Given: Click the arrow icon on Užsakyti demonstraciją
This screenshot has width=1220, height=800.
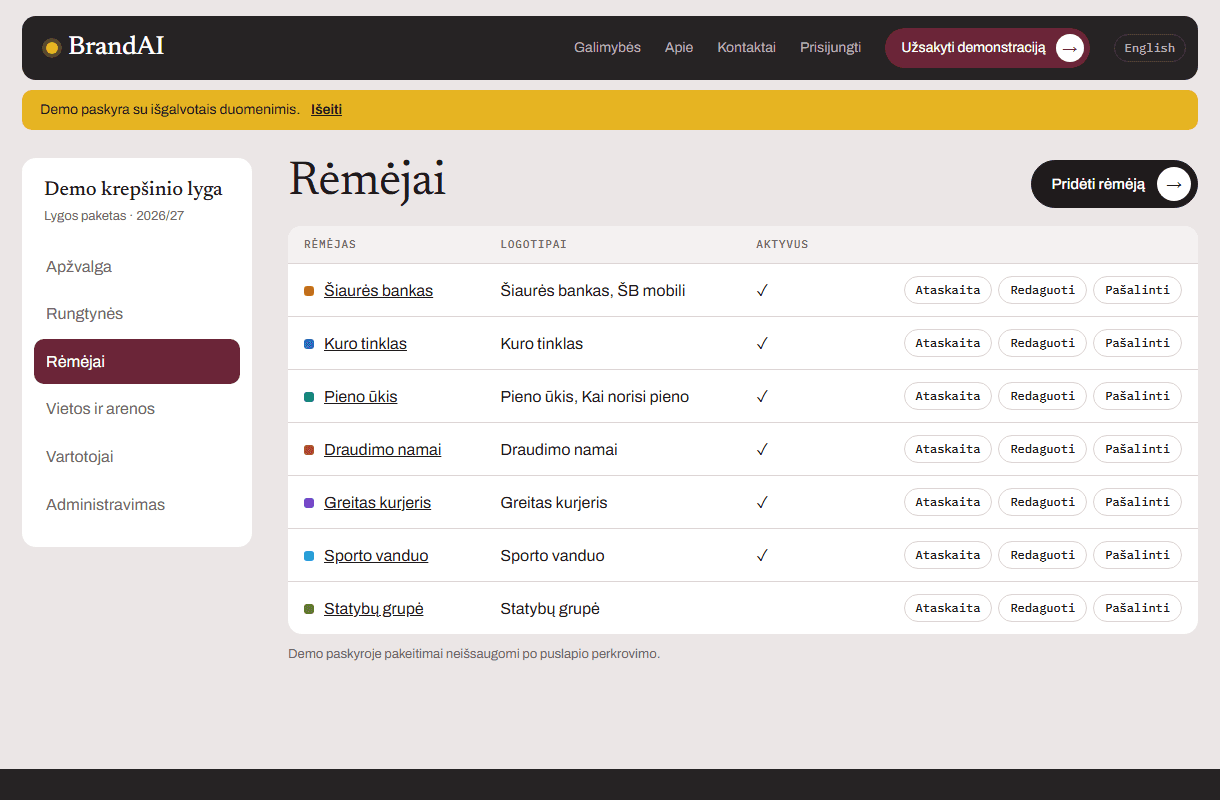Looking at the screenshot, I should pyautogui.click(x=1070, y=48).
